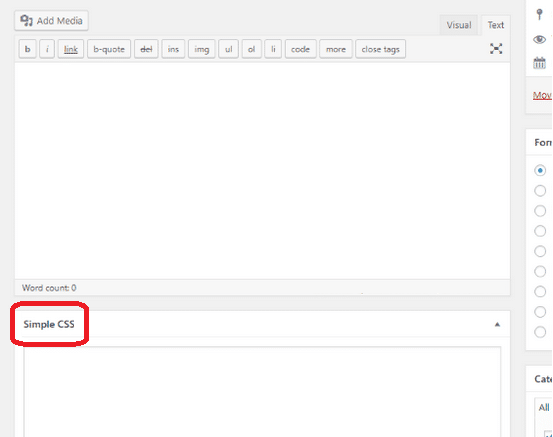Image resolution: width=553 pixels, height=437 pixels.
Task: Click the visibility eye icon
Action: (x=539, y=39)
